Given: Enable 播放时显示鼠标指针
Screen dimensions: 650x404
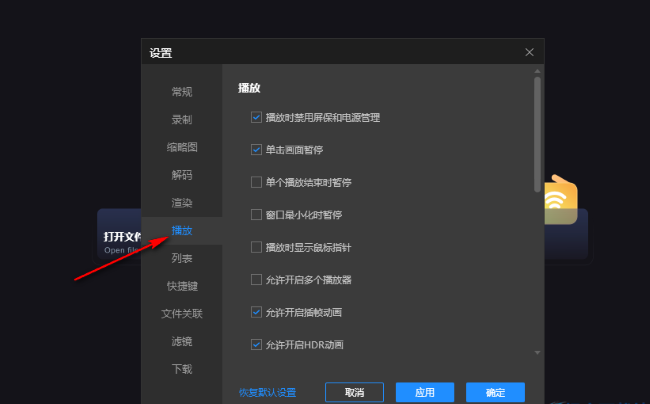Looking at the screenshot, I should pos(256,247).
